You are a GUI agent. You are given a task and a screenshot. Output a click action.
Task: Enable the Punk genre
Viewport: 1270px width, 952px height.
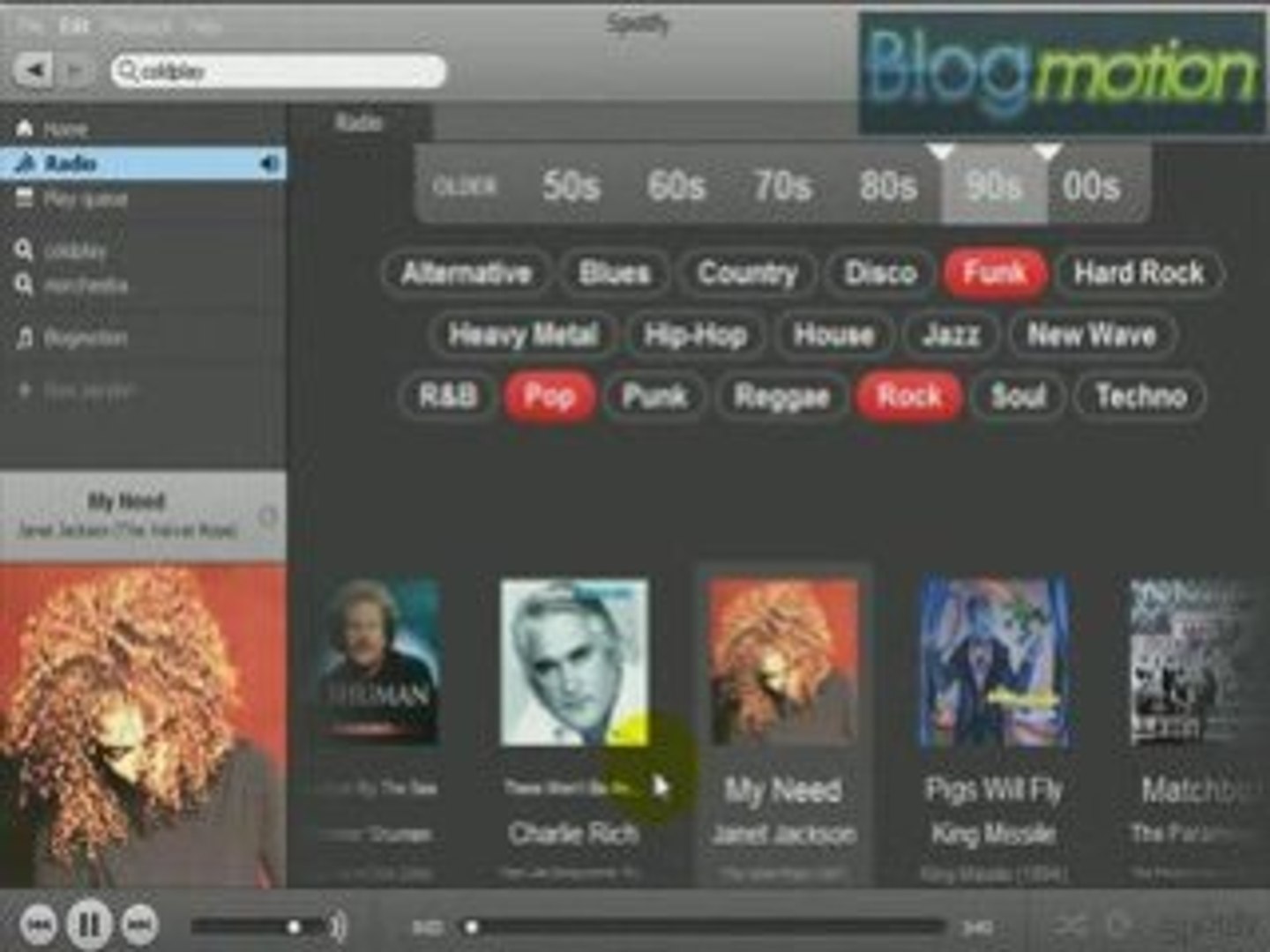coord(654,396)
